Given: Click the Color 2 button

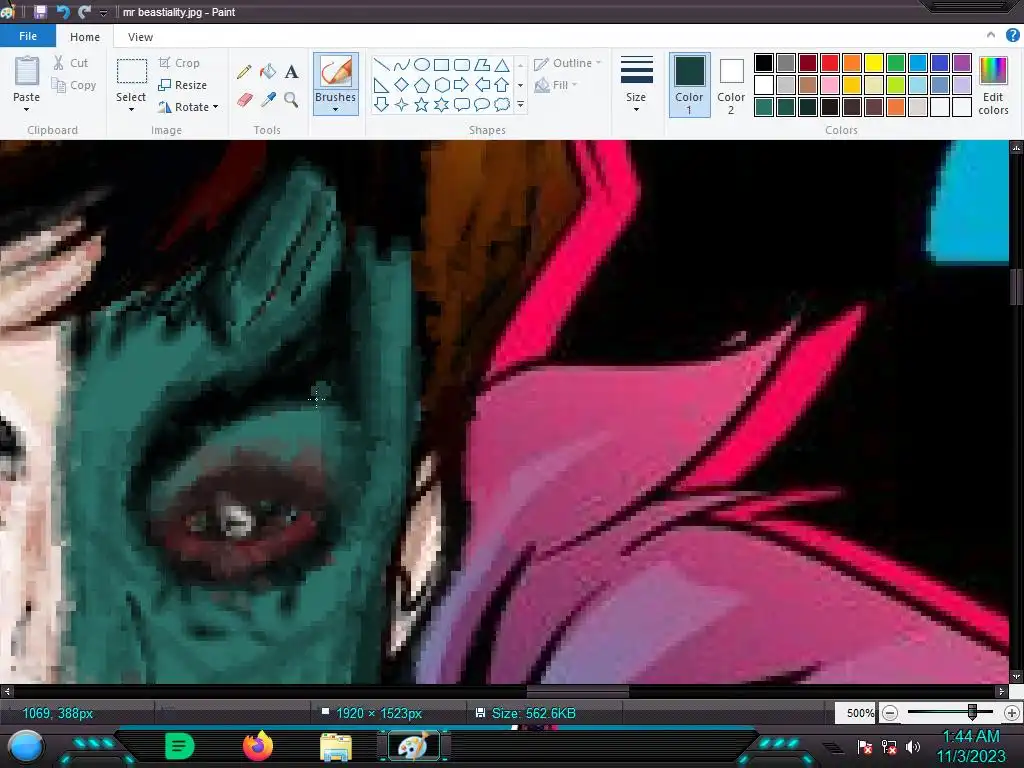Looking at the screenshot, I should click(x=731, y=85).
